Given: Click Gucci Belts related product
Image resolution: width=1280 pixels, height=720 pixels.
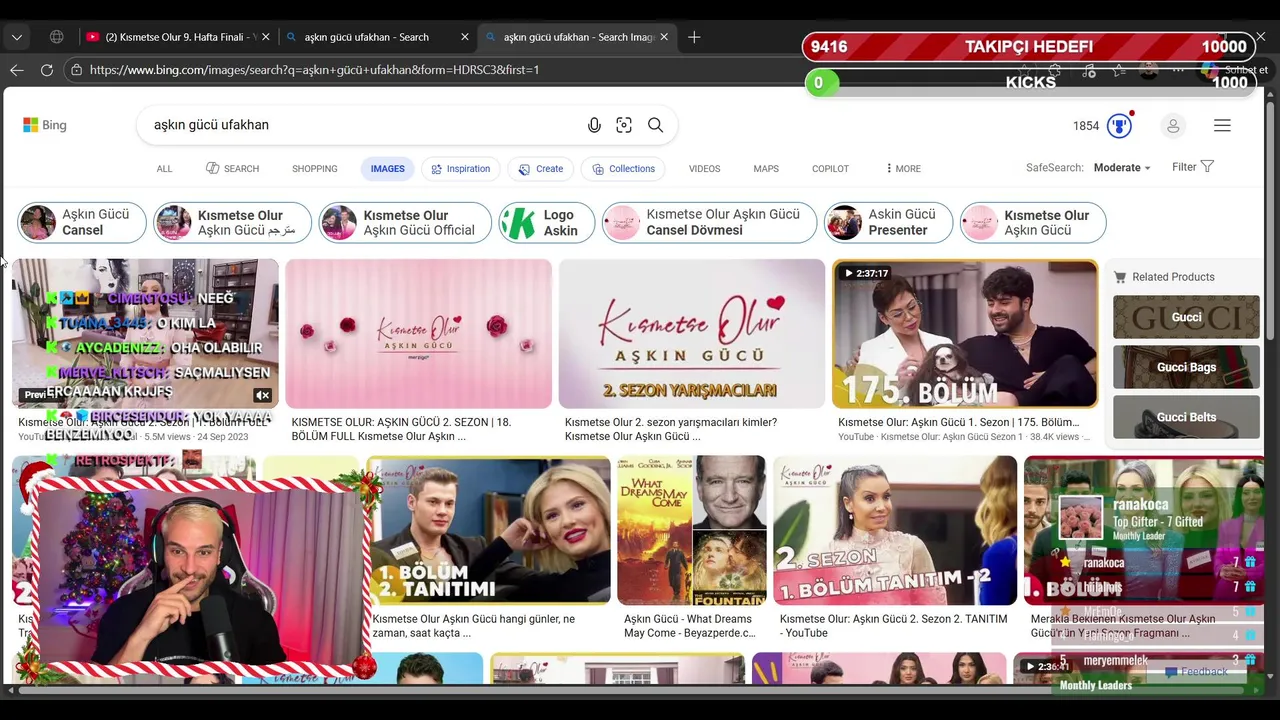Looking at the screenshot, I should 1186,417.
